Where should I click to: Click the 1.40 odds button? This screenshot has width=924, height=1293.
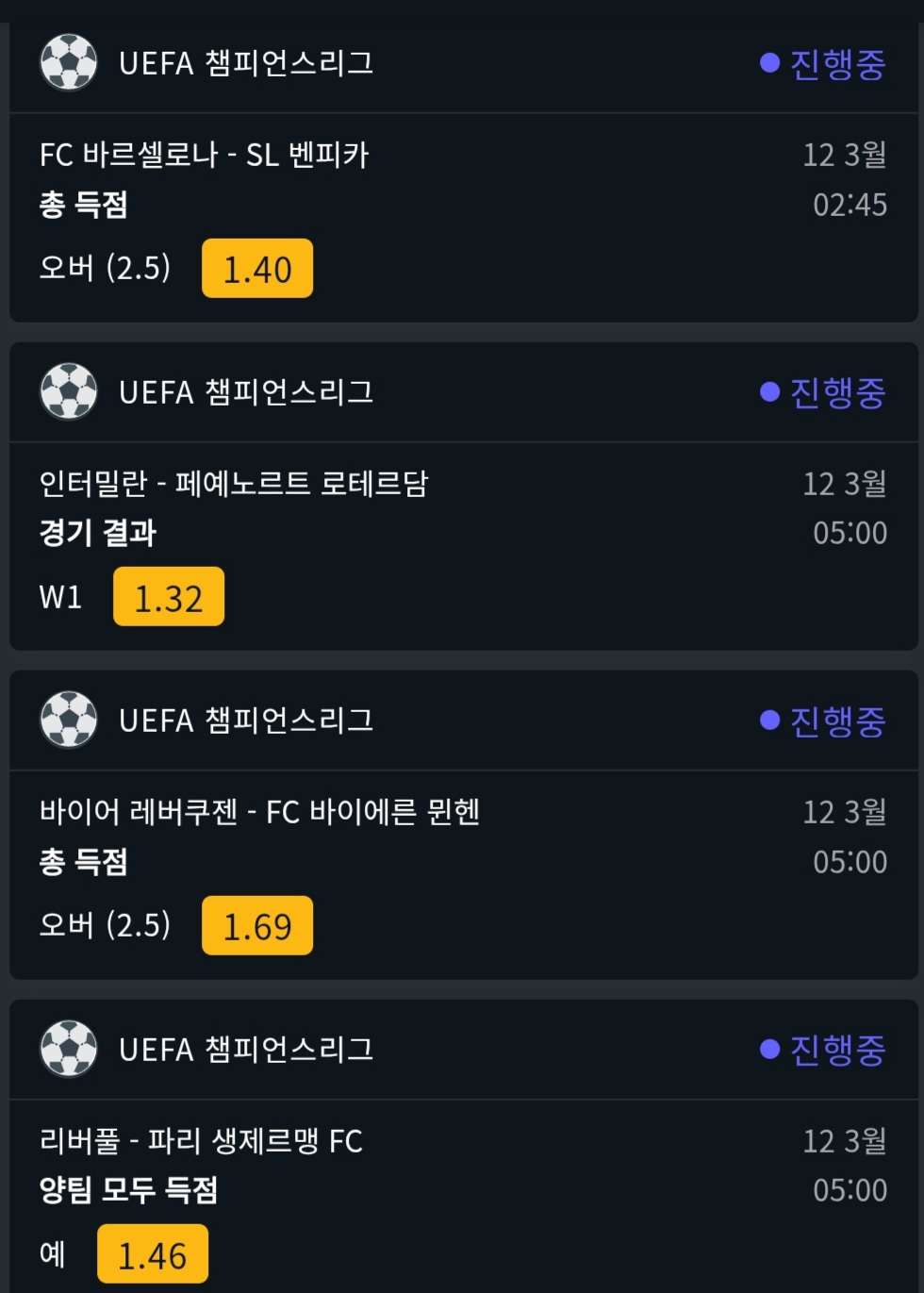click(257, 269)
